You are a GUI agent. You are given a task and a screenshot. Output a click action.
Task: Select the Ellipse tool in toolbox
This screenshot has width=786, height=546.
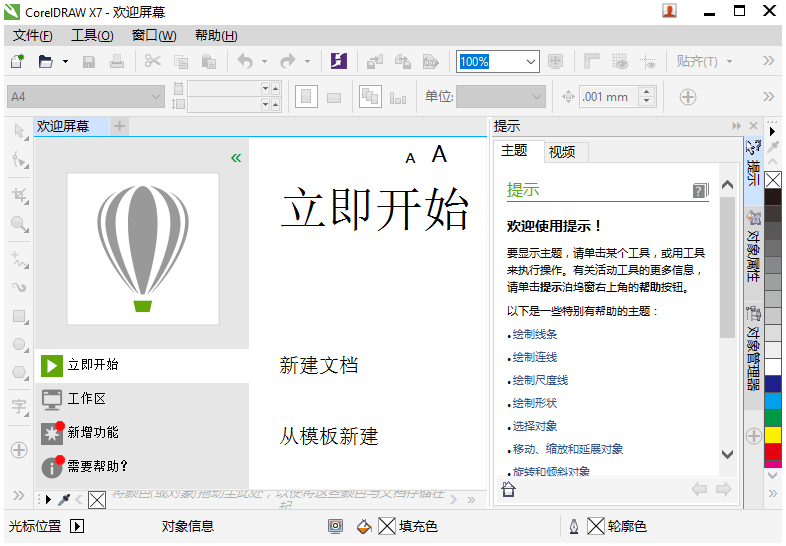(20, 344)
